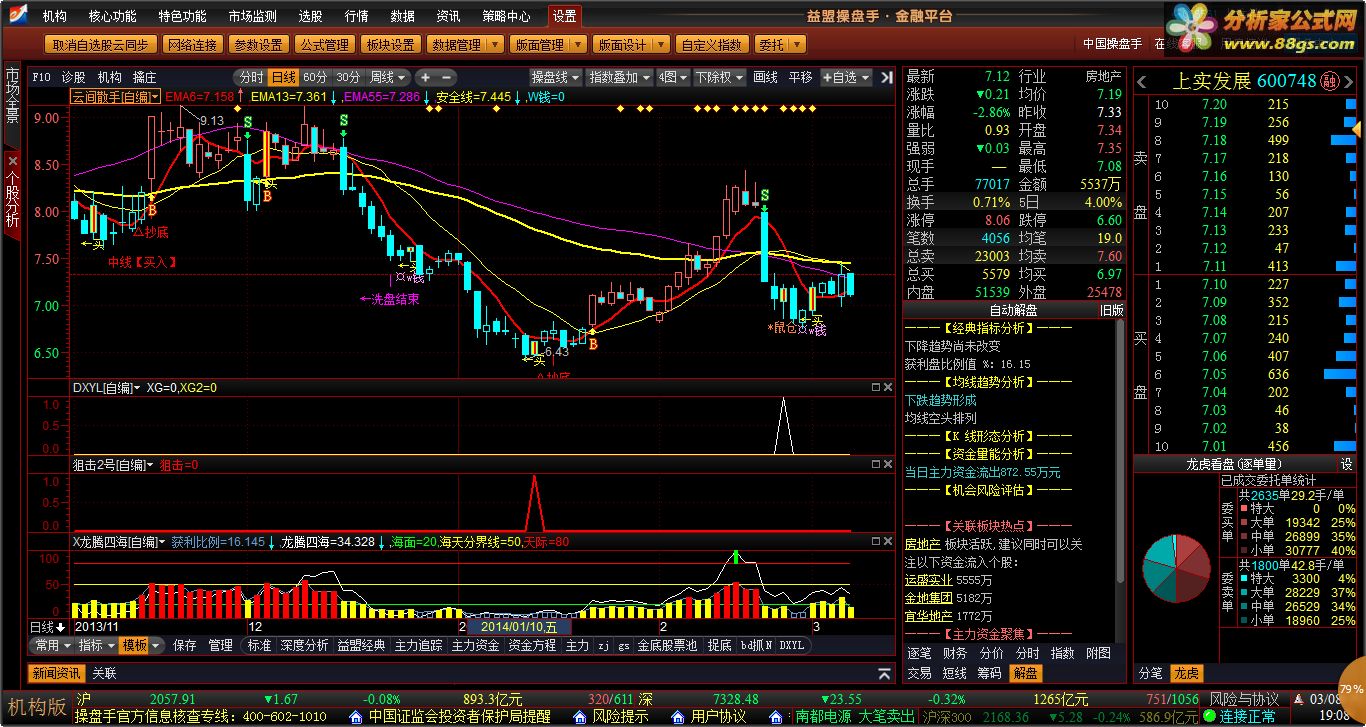Viewport: 1366px width, 727px height.
Task: Open the 操盘线 dropdown
Action: pyautogui.click(x=555, y=77)
